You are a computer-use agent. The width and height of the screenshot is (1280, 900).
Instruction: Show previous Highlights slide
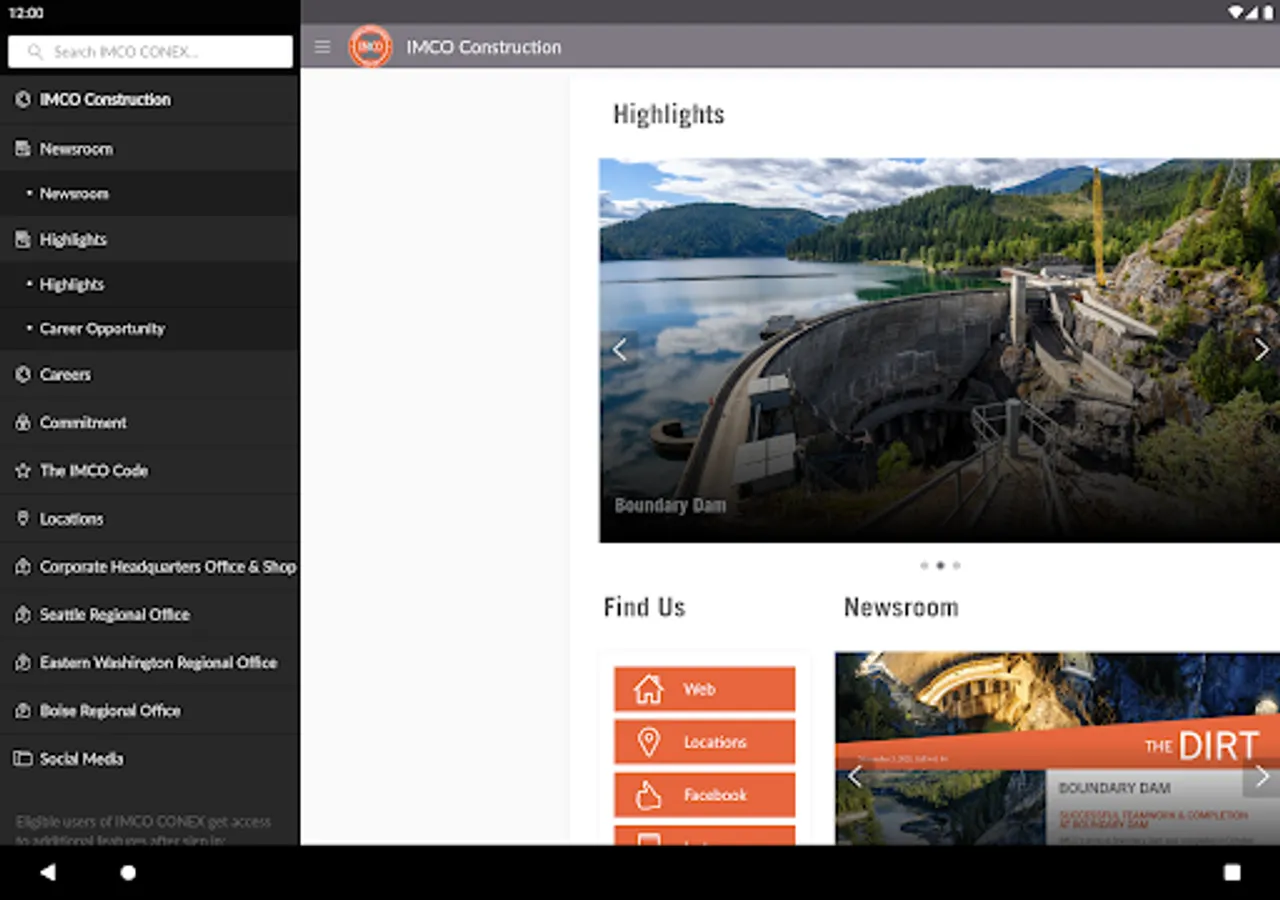620,349
